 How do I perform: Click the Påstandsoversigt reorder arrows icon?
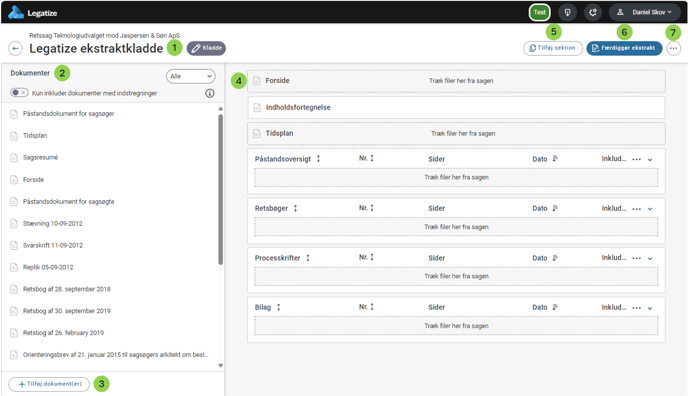coord(319,159)
